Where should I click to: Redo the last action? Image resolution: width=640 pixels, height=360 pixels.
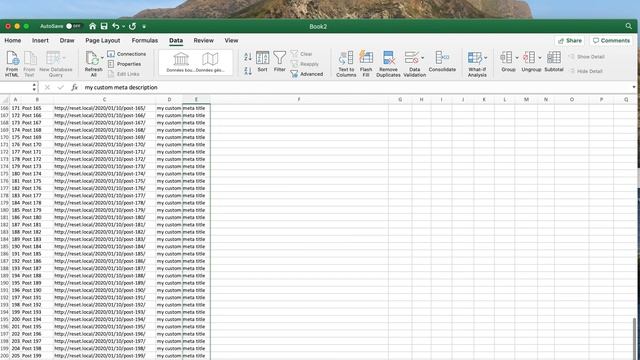tap(132, 26)
